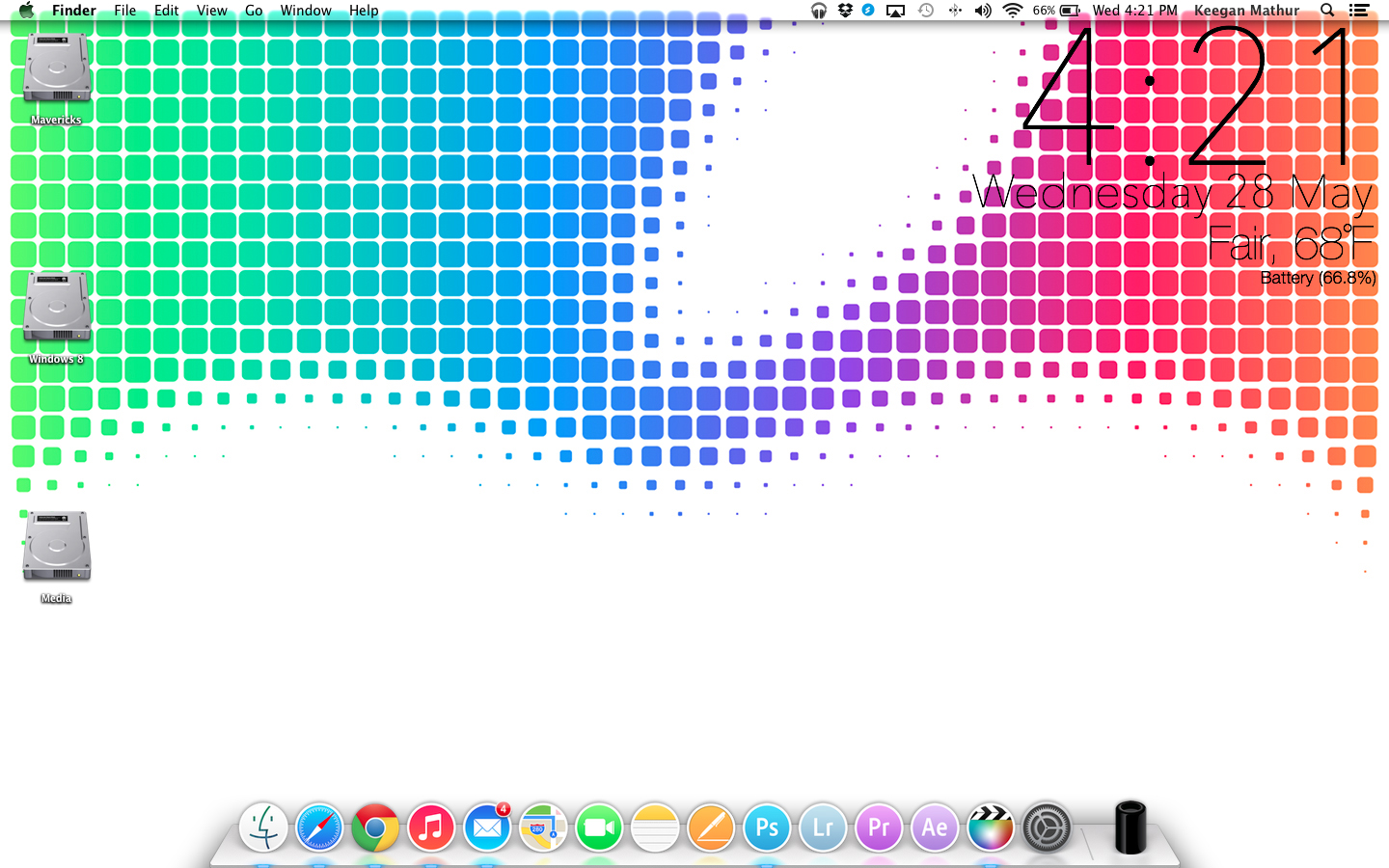
Task: Open the Help menu
Action: tap(364, 11)
